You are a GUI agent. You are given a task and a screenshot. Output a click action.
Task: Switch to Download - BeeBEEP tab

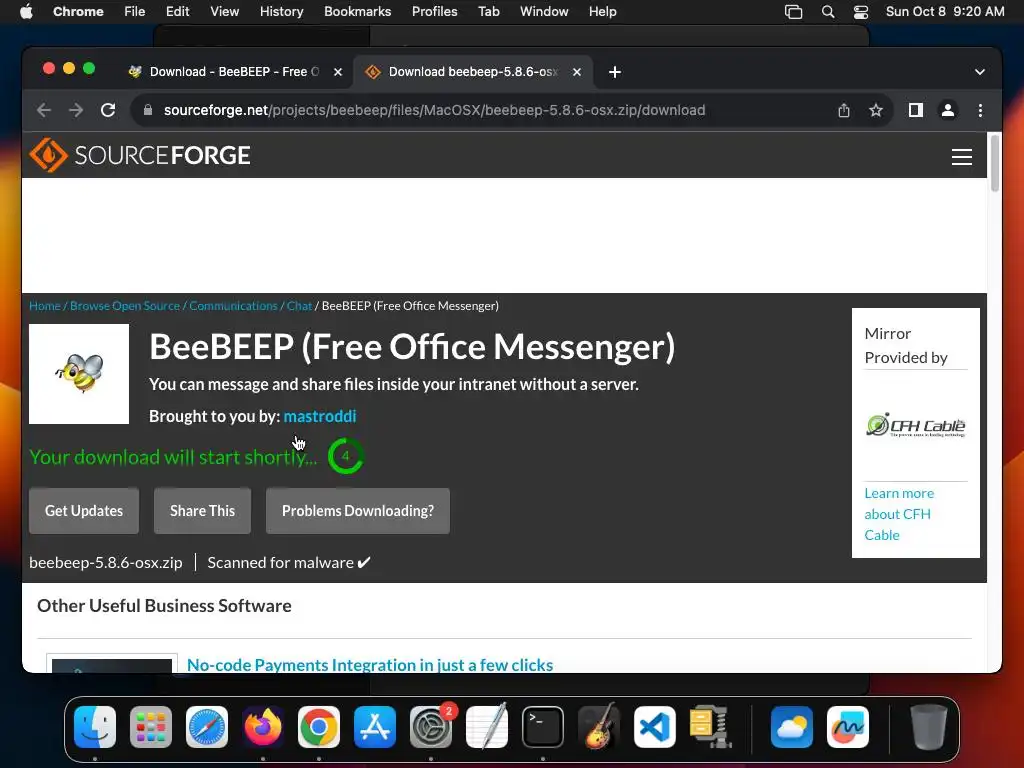pos(233,72)
